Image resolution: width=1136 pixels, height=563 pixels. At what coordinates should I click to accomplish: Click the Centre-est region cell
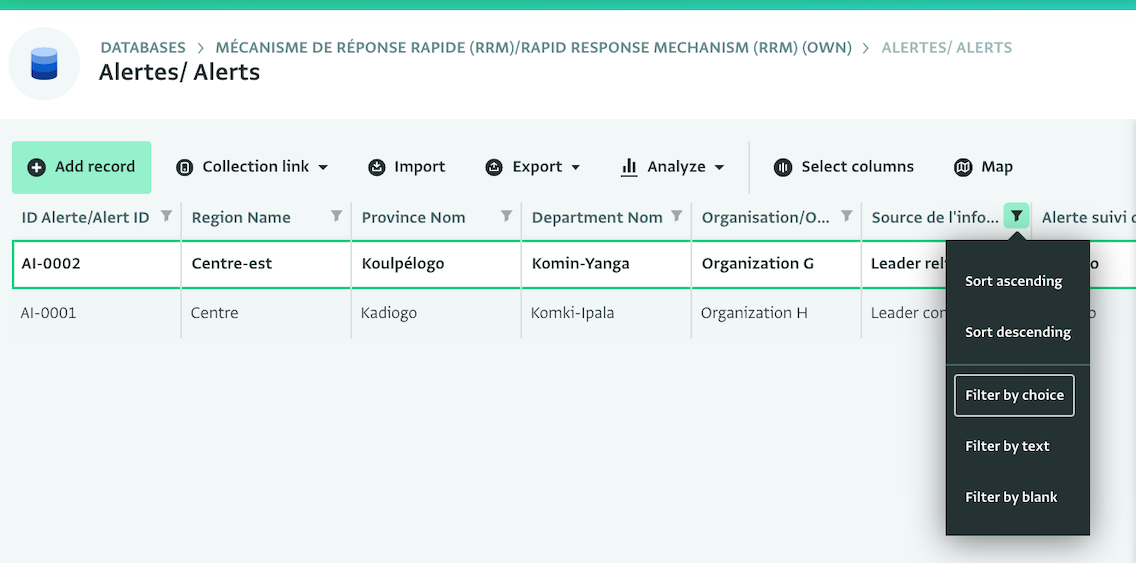click(x=266, y=264)
